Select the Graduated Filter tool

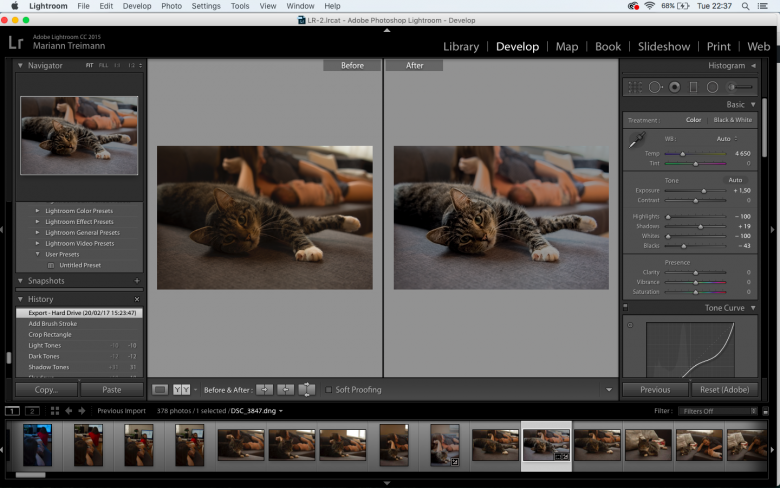693,87
